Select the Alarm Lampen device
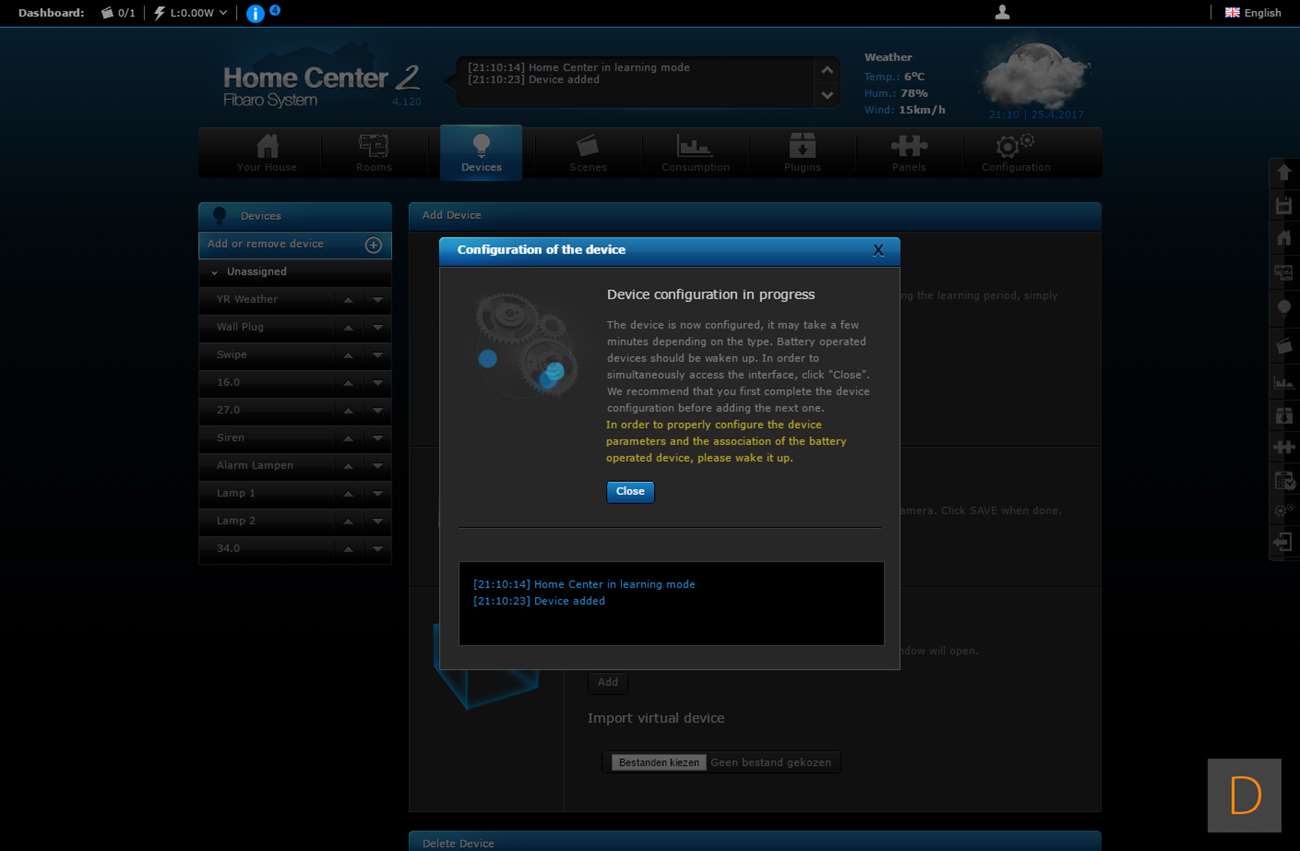Screen dimensions: 1300x851 pos(255,466)
